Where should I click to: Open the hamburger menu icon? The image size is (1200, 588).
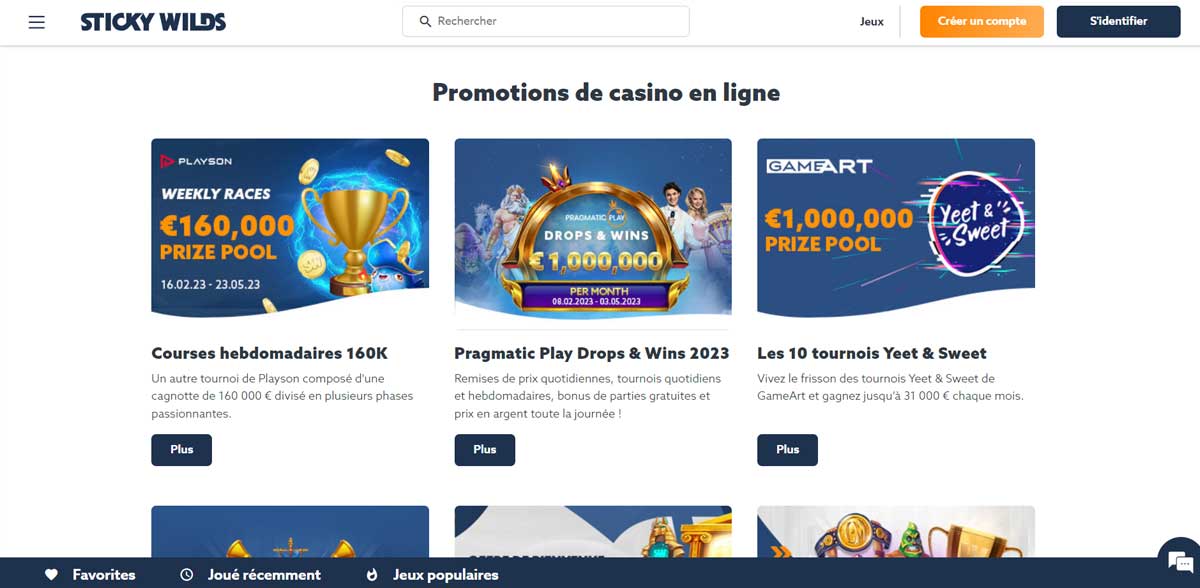pyautogui.click(x=37, y=22)
